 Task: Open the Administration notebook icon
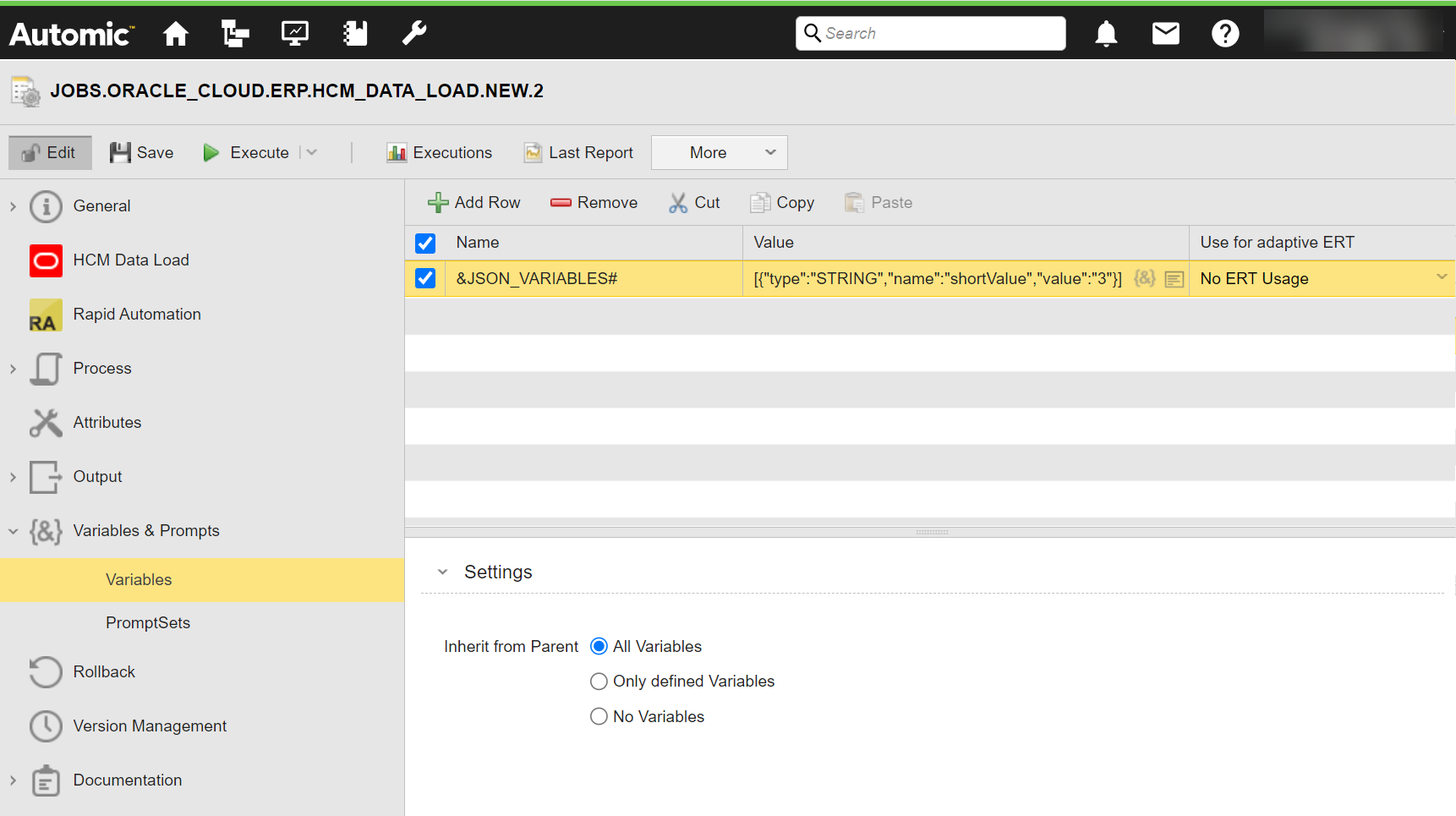(x=355, y=34)
